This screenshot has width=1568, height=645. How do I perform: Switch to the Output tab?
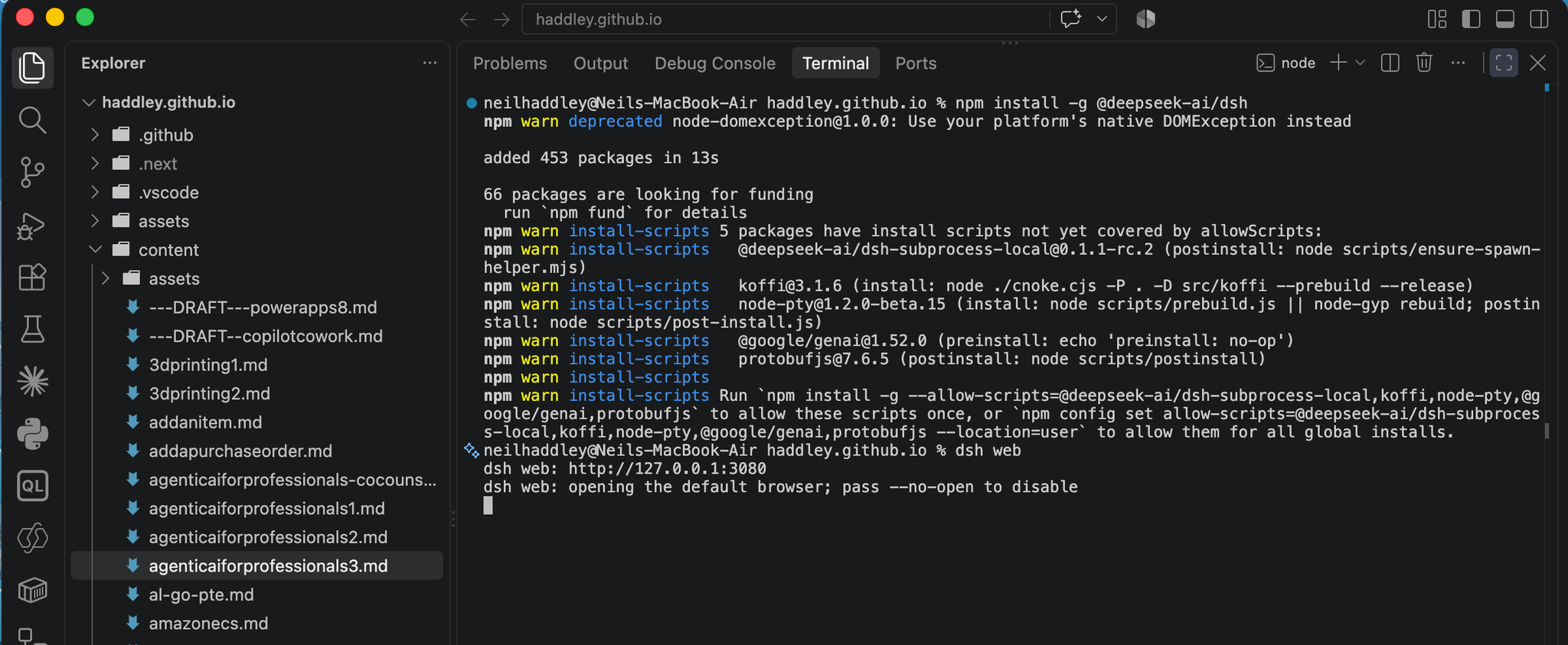600,64
